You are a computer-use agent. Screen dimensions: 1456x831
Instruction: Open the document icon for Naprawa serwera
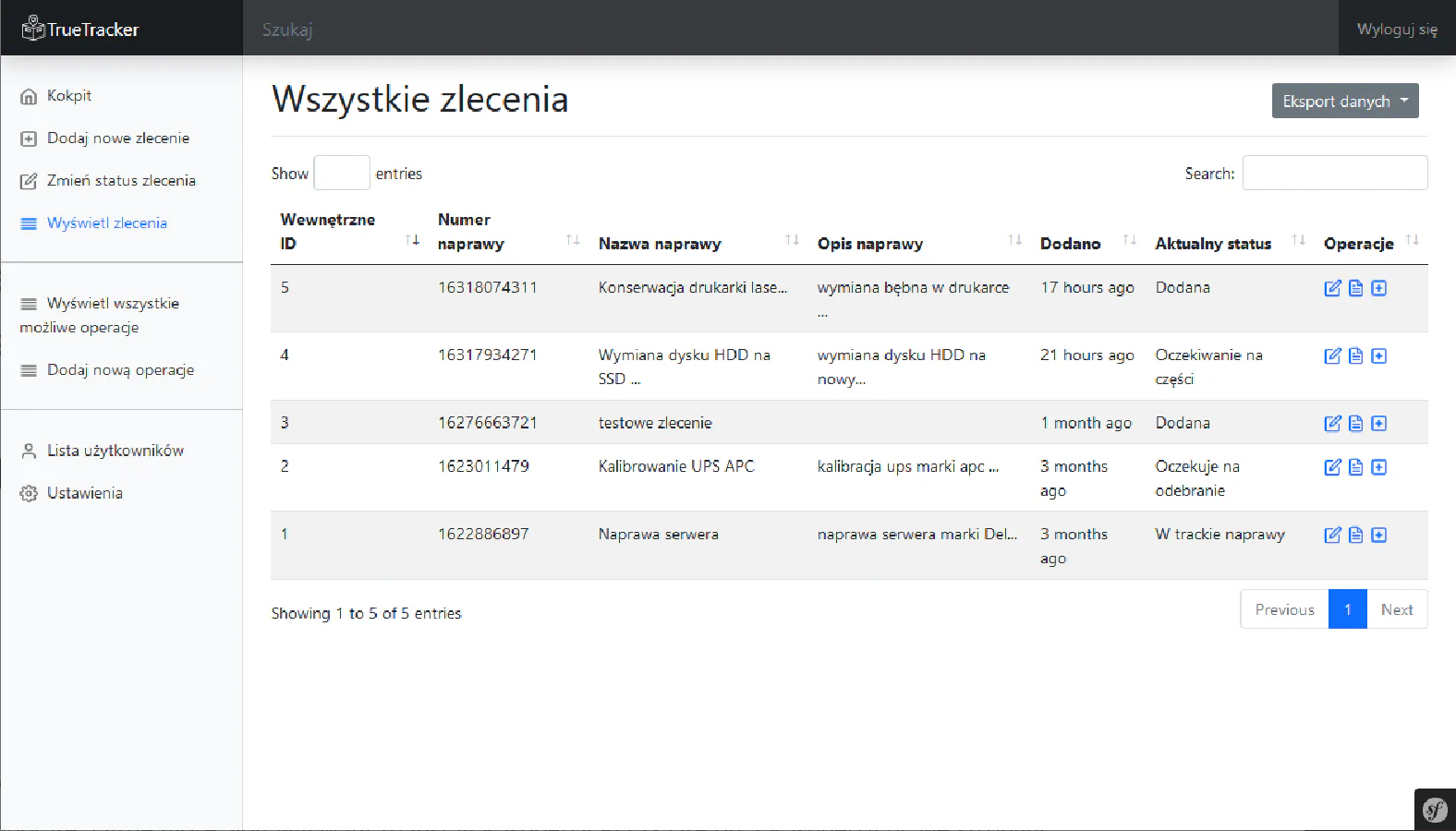point(1355,536)
